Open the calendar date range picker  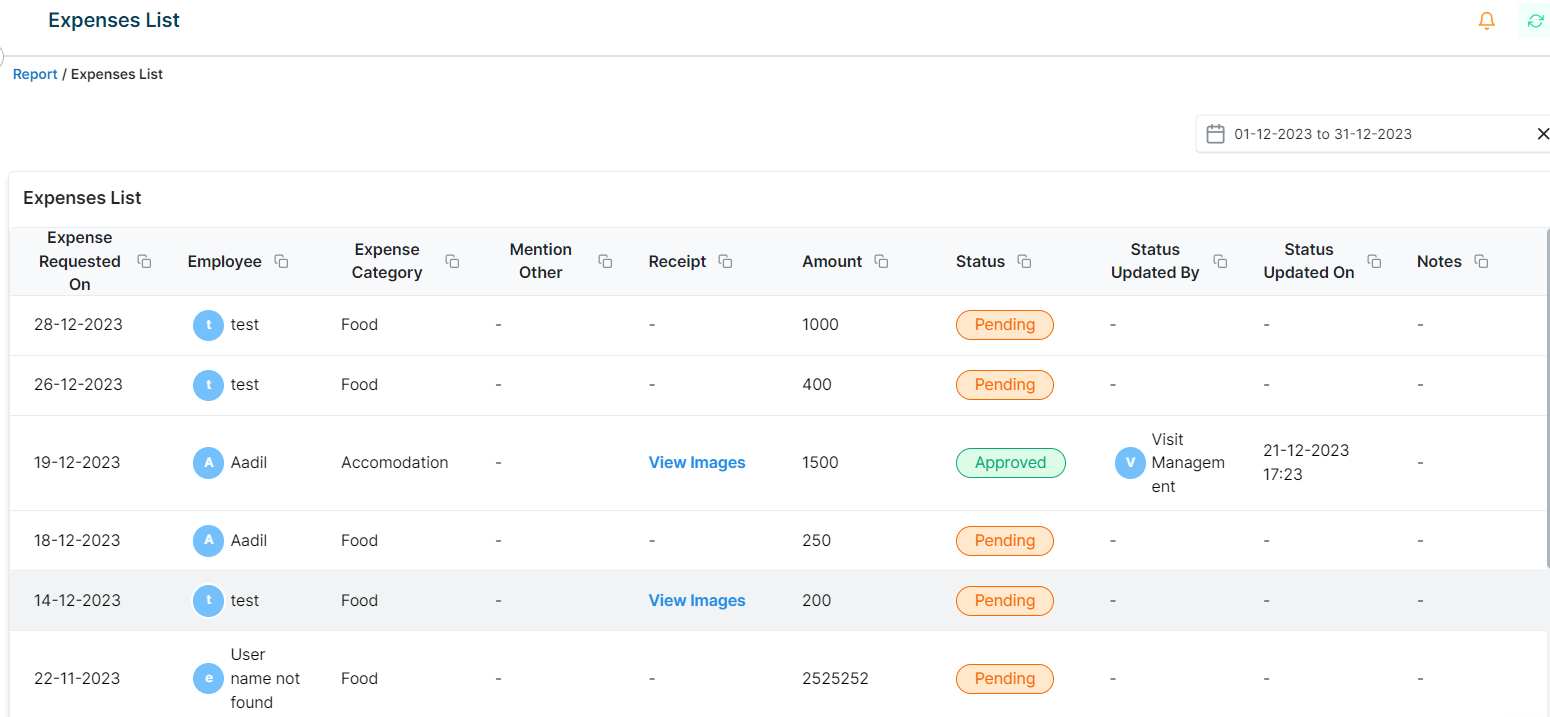click(x=1215, y=134)
